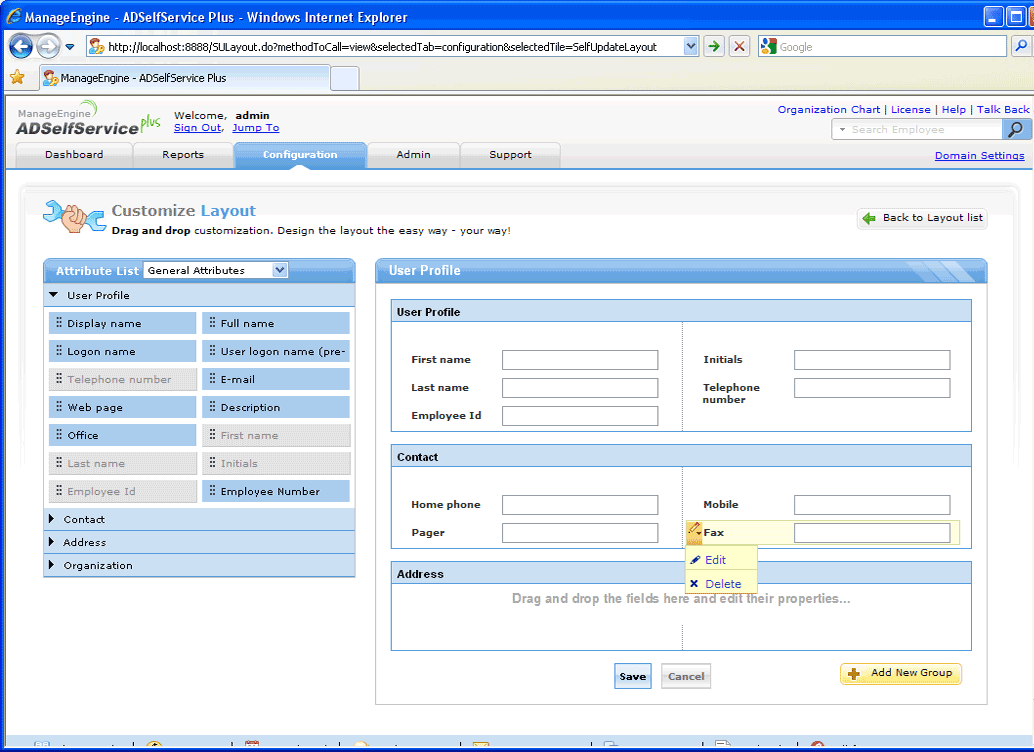Click the ManageEngine browser tab

point(185,78)
